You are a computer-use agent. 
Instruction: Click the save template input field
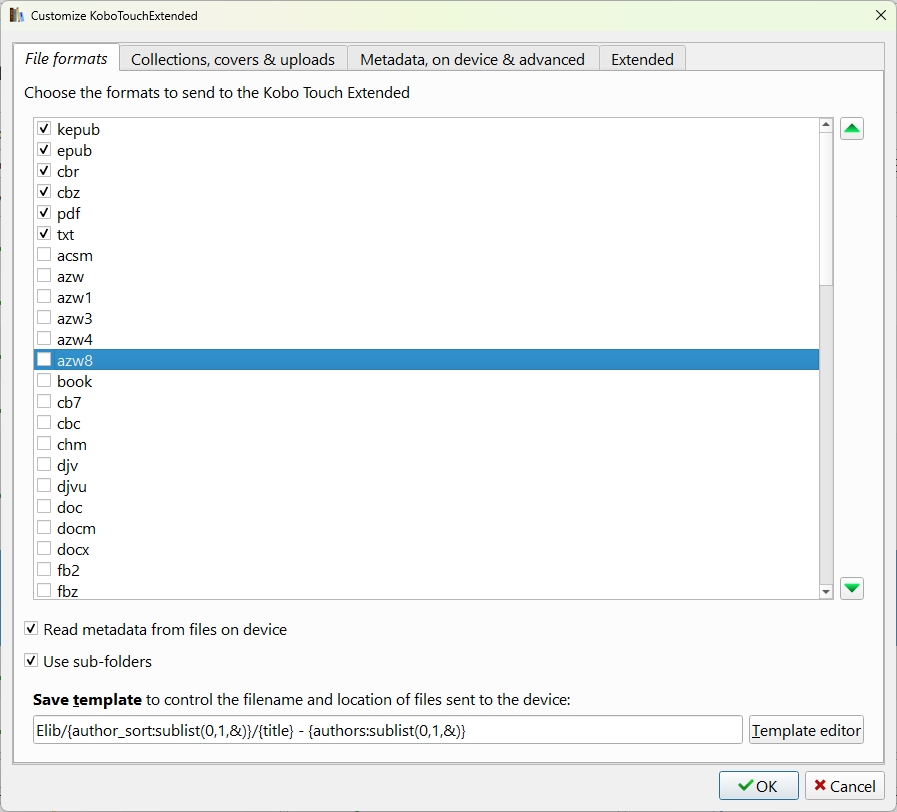pyautogui.click(x=388, y=730)
